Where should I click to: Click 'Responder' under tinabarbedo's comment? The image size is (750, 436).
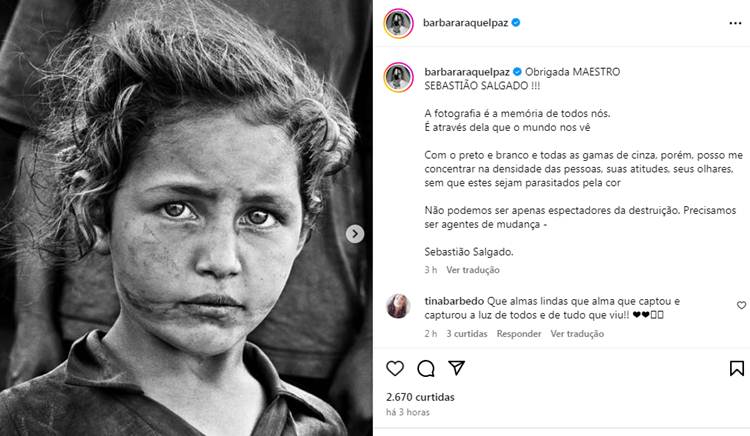tap(518, 334)
